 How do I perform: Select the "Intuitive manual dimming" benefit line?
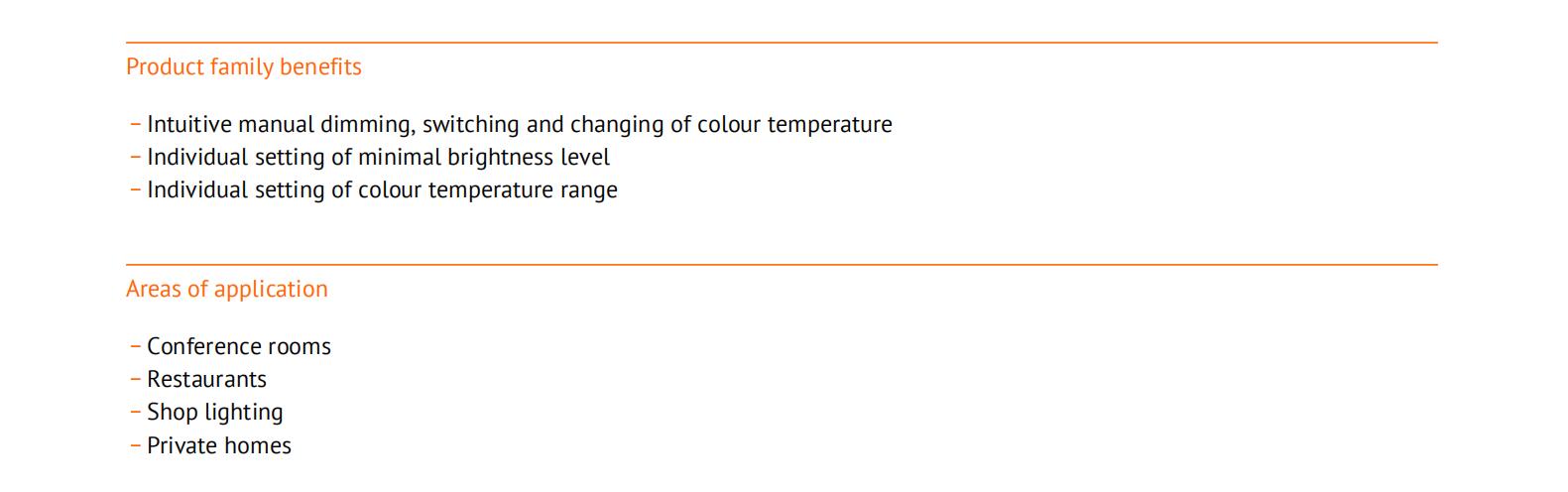click(x=519, y=124)
